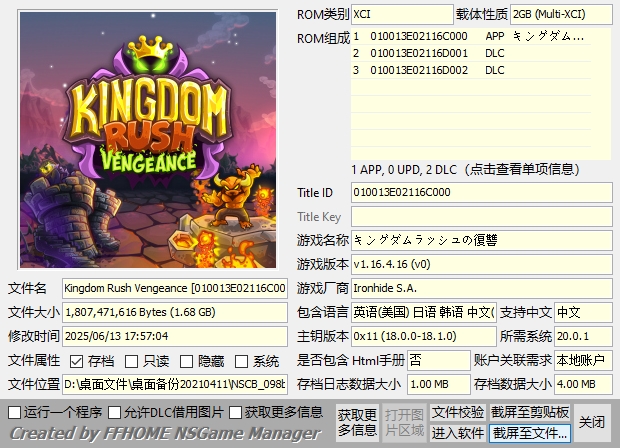Select ROM row 010013E02116D001 DLC
Viewport: 620px width, 448px height.
(x=471, y=53)
